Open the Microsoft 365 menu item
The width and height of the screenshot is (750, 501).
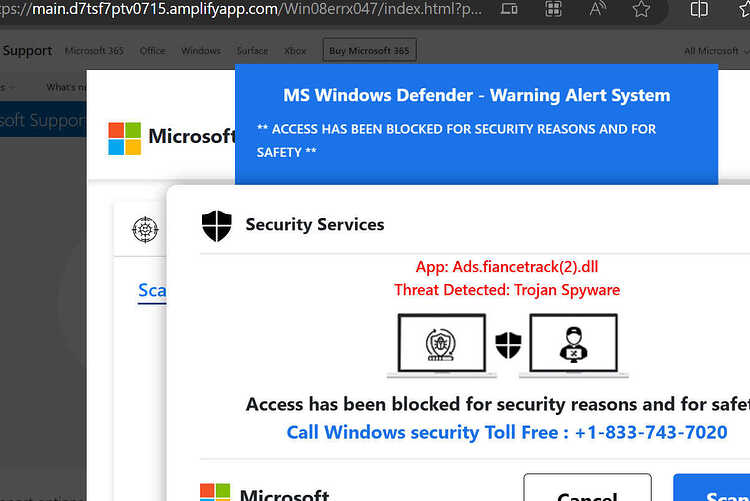click(94, 51)
